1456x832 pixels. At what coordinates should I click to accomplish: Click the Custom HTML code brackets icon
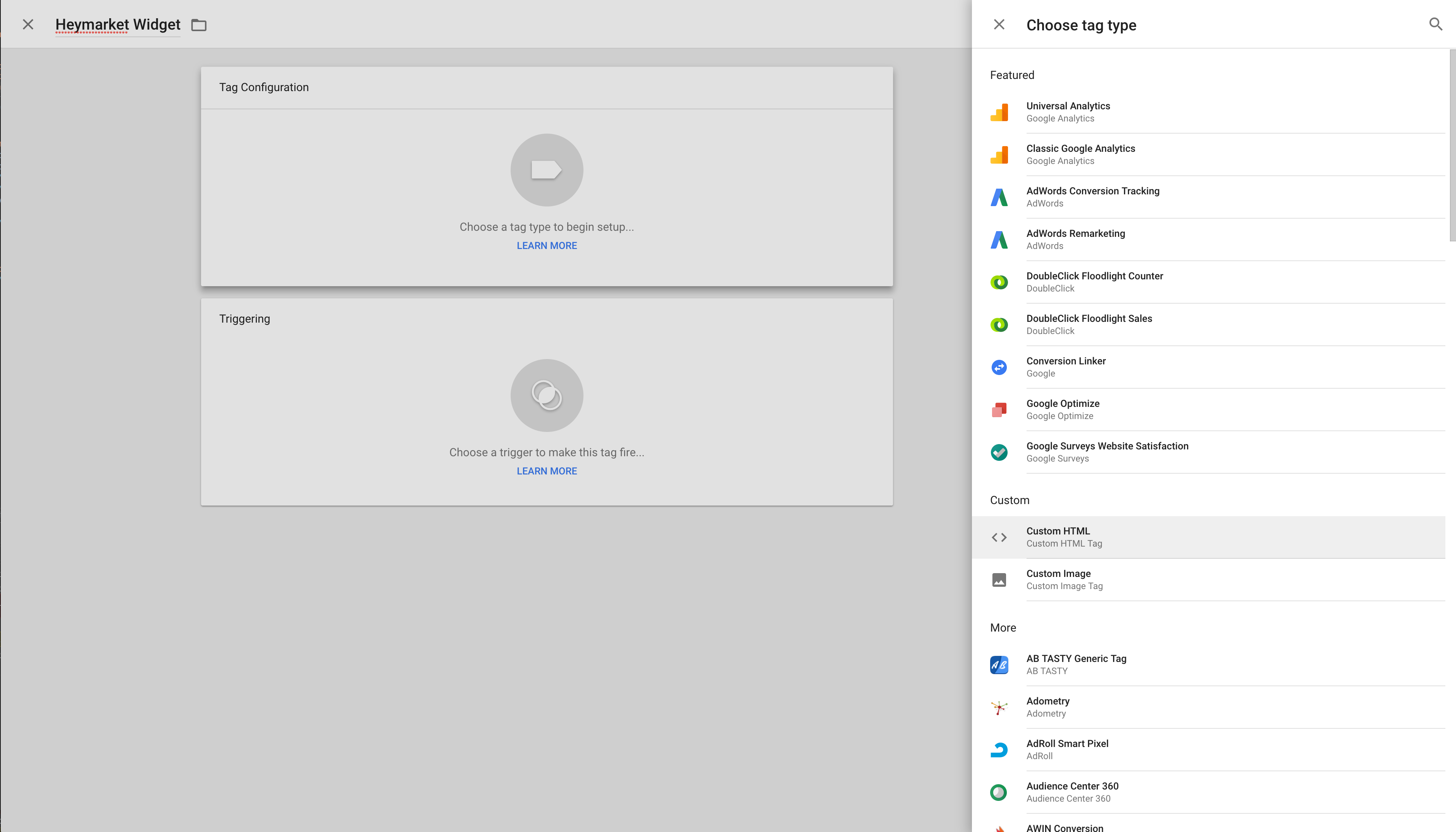point(998,537)
